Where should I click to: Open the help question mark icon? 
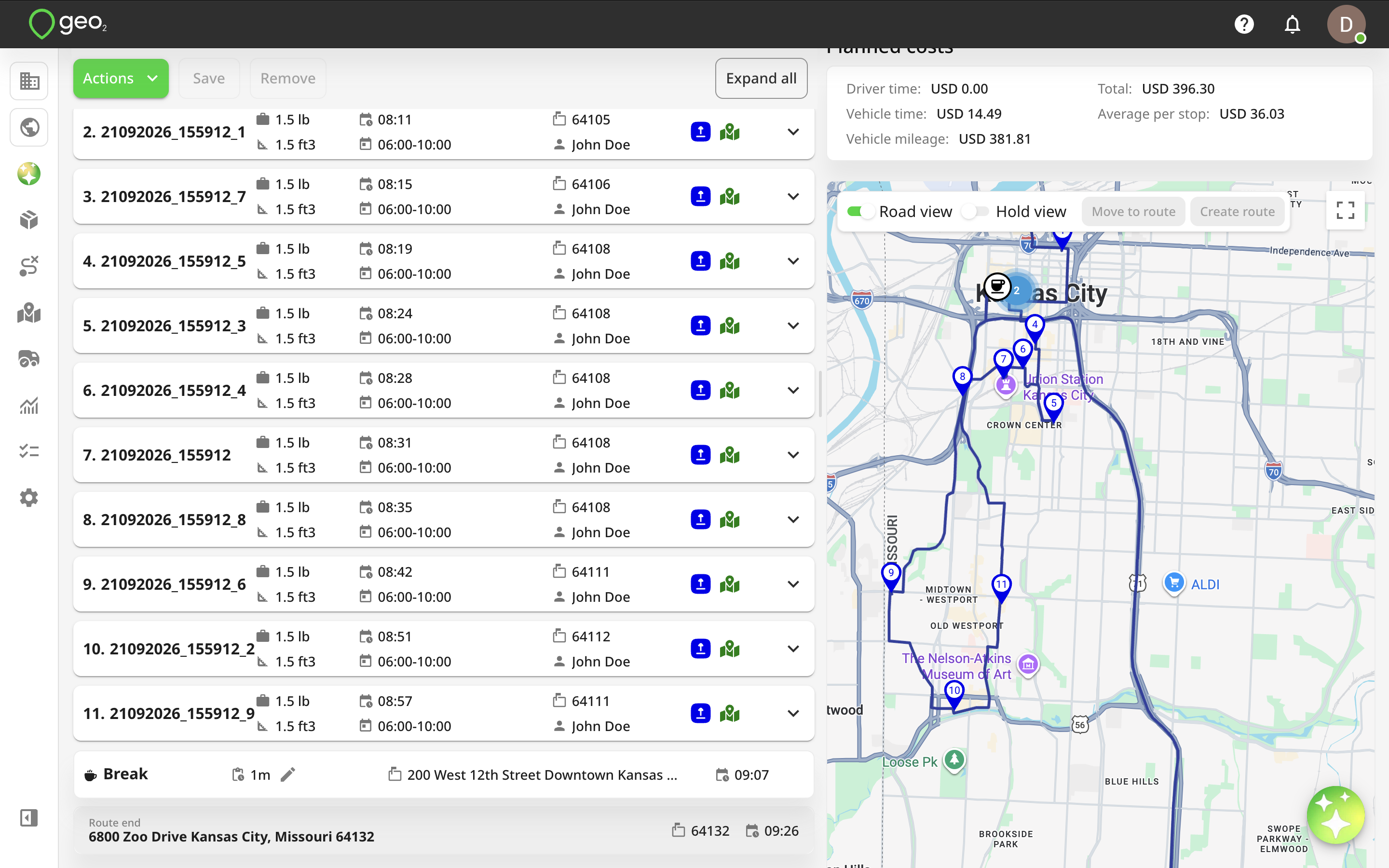1244,24
